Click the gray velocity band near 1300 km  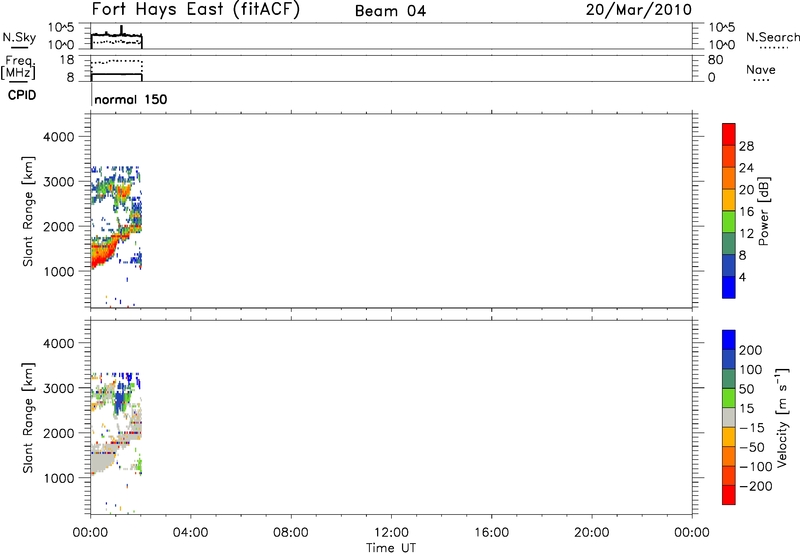(102, 461)
